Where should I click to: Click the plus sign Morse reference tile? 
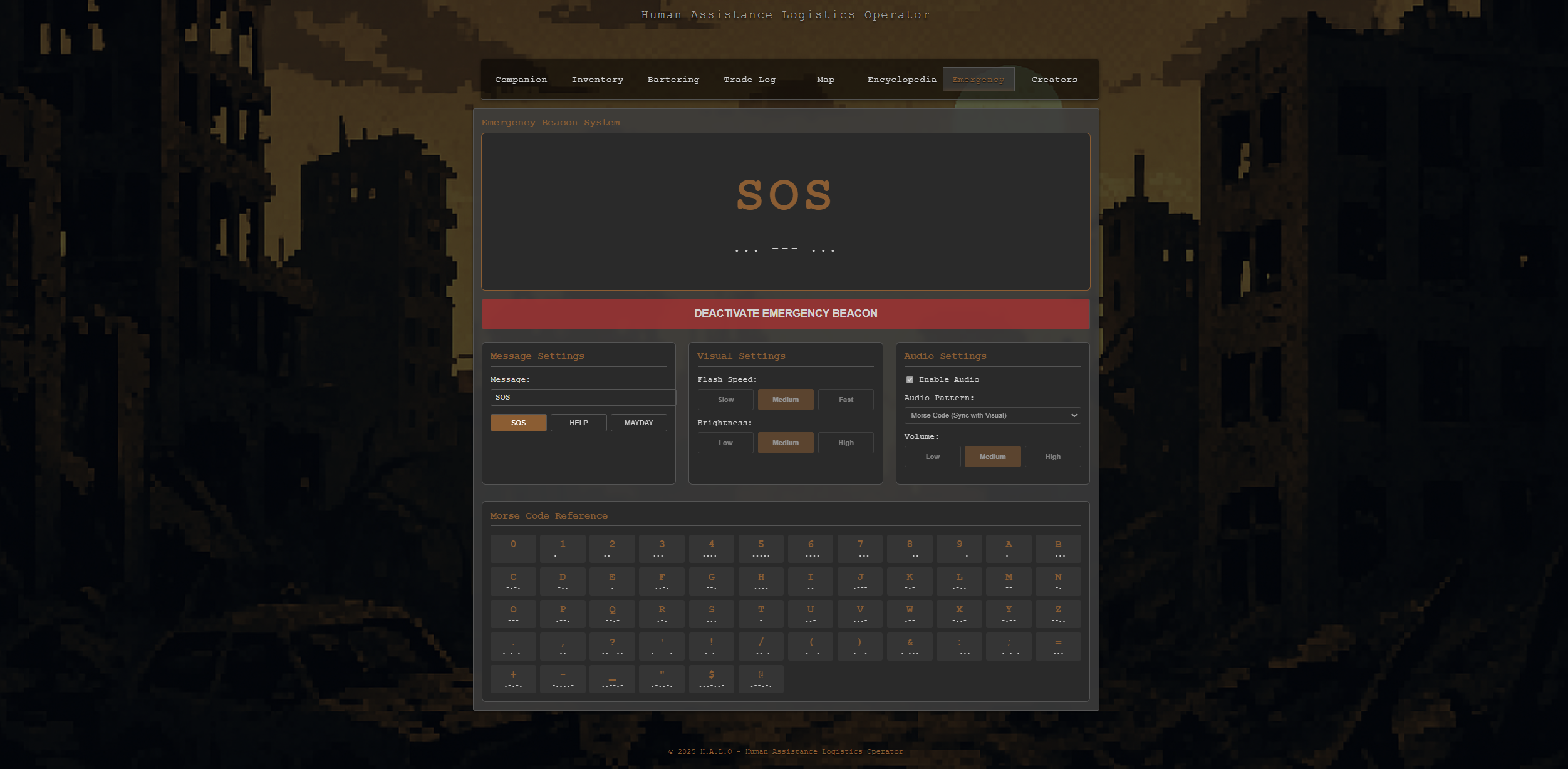point(513,679)
